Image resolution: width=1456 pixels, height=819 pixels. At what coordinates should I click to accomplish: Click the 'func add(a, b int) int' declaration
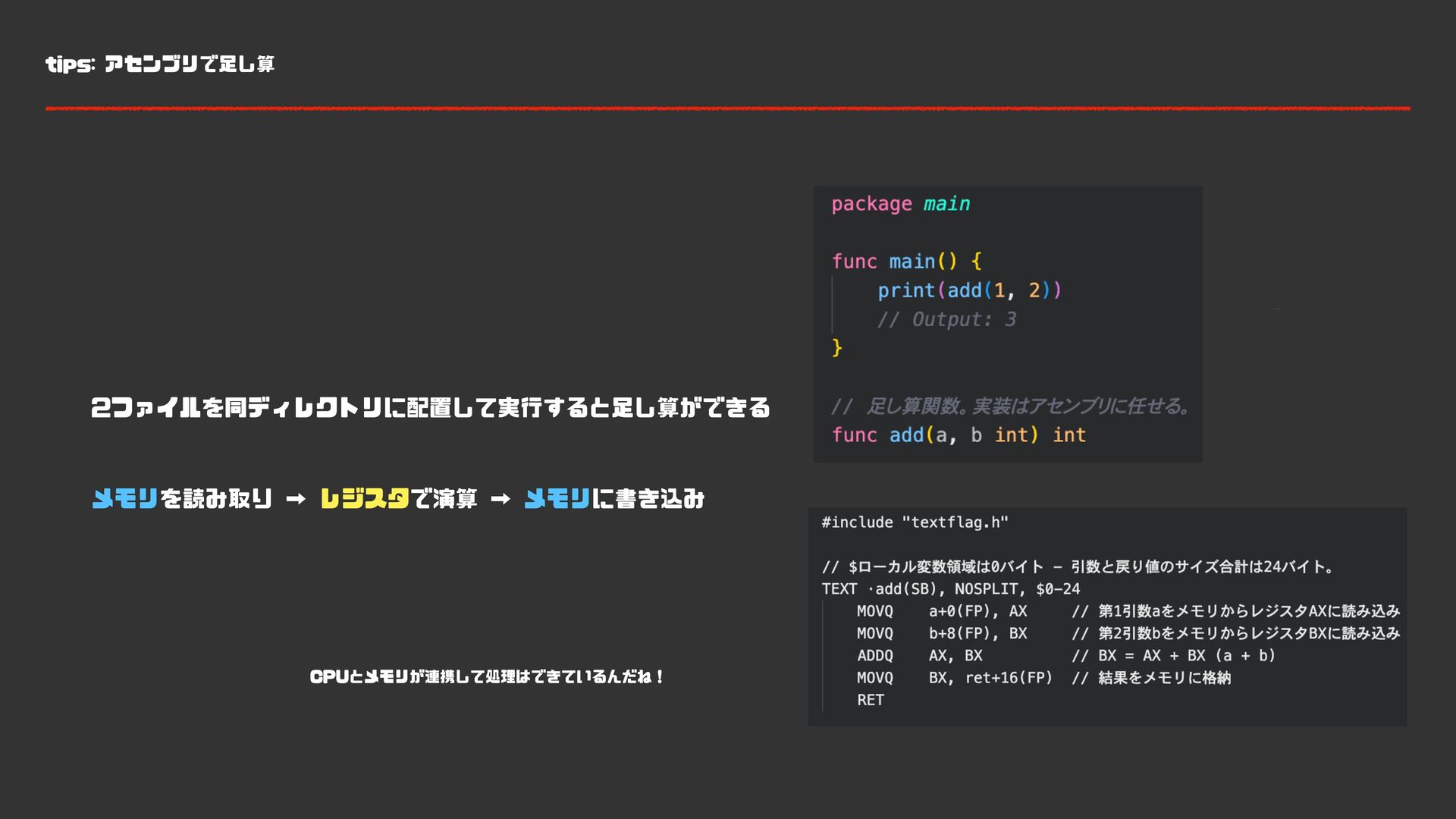tap(959, 435)
